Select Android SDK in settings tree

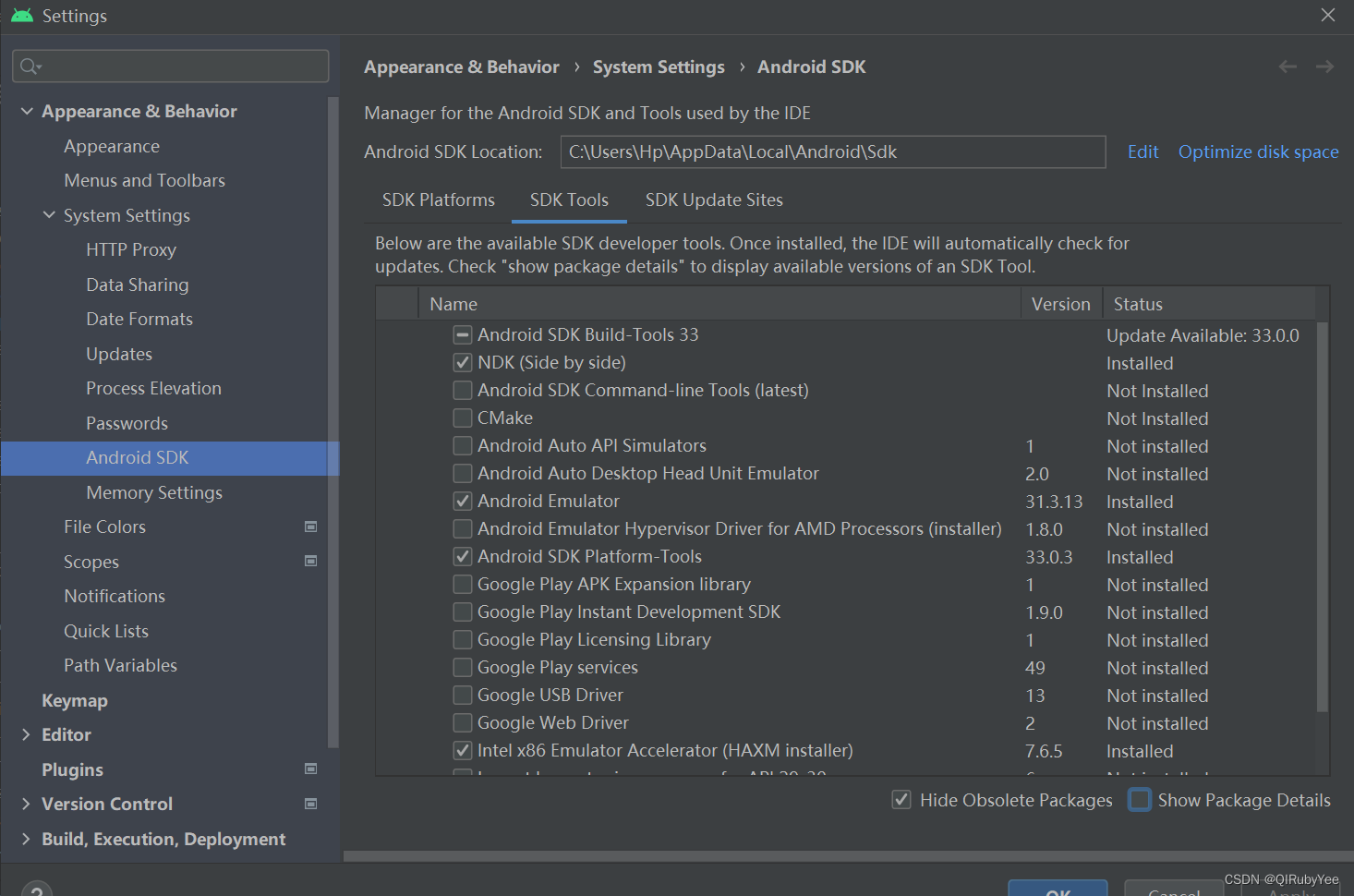(170, 457)
